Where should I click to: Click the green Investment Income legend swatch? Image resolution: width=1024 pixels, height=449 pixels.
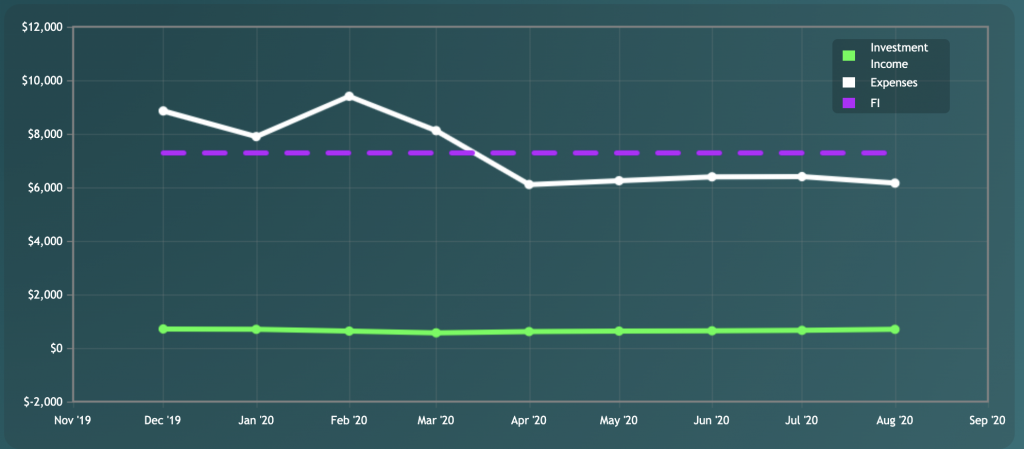coord(849,56)
